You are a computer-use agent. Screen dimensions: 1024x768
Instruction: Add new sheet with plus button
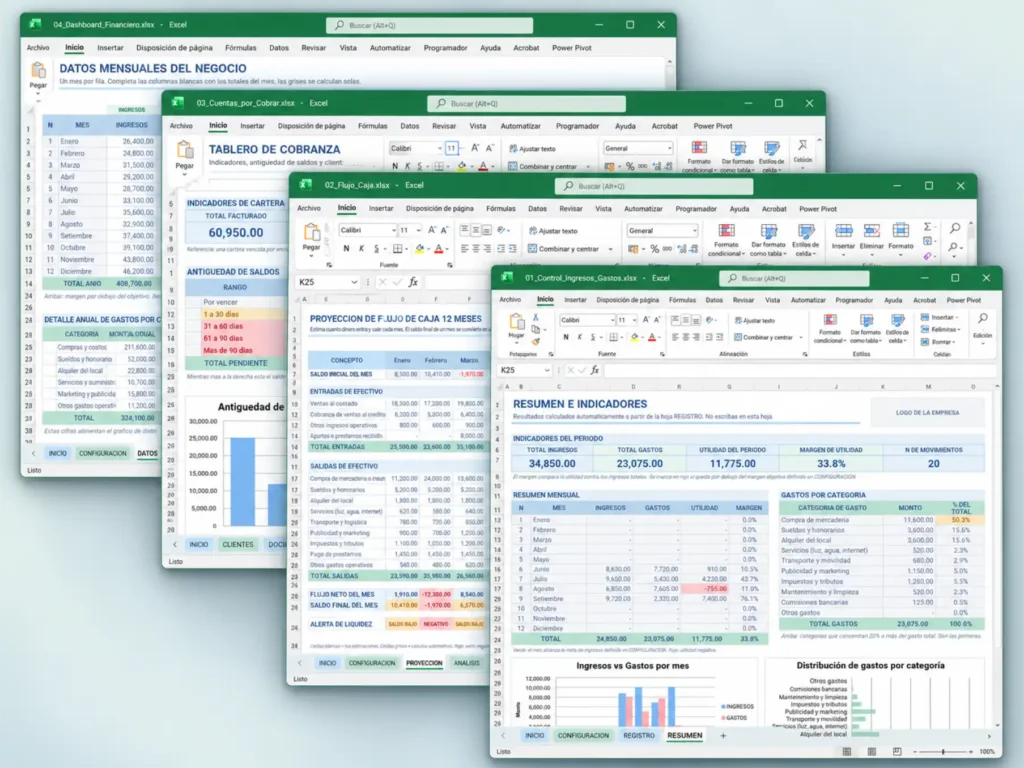(723, 735)
